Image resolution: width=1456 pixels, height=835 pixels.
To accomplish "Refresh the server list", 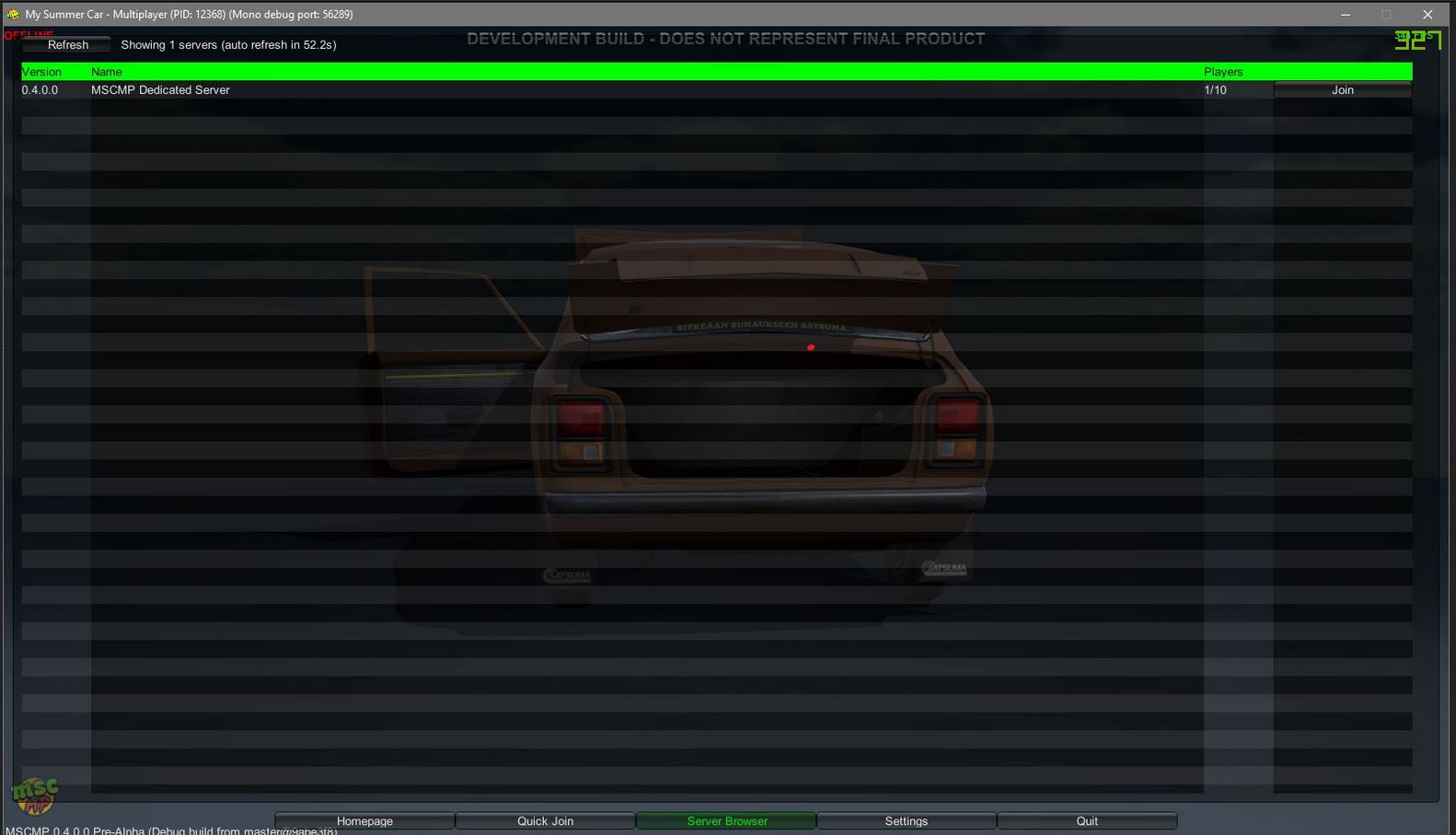I will point(67,44).
